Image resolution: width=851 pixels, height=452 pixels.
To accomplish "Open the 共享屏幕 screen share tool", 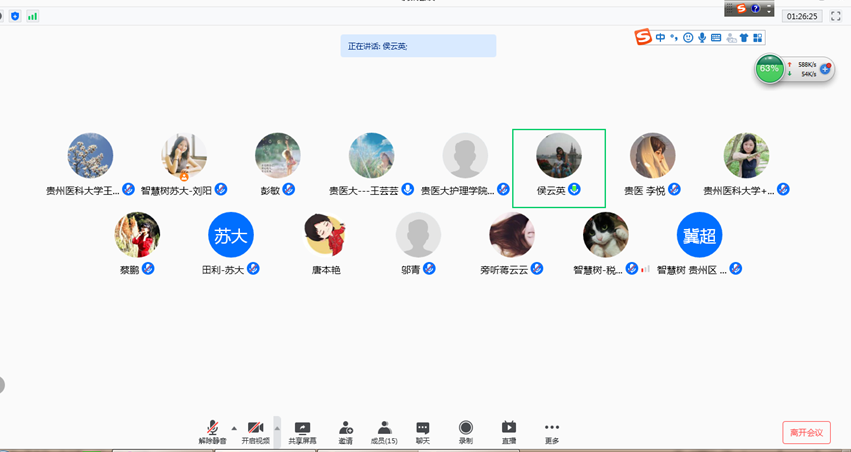I will (302, 432).
